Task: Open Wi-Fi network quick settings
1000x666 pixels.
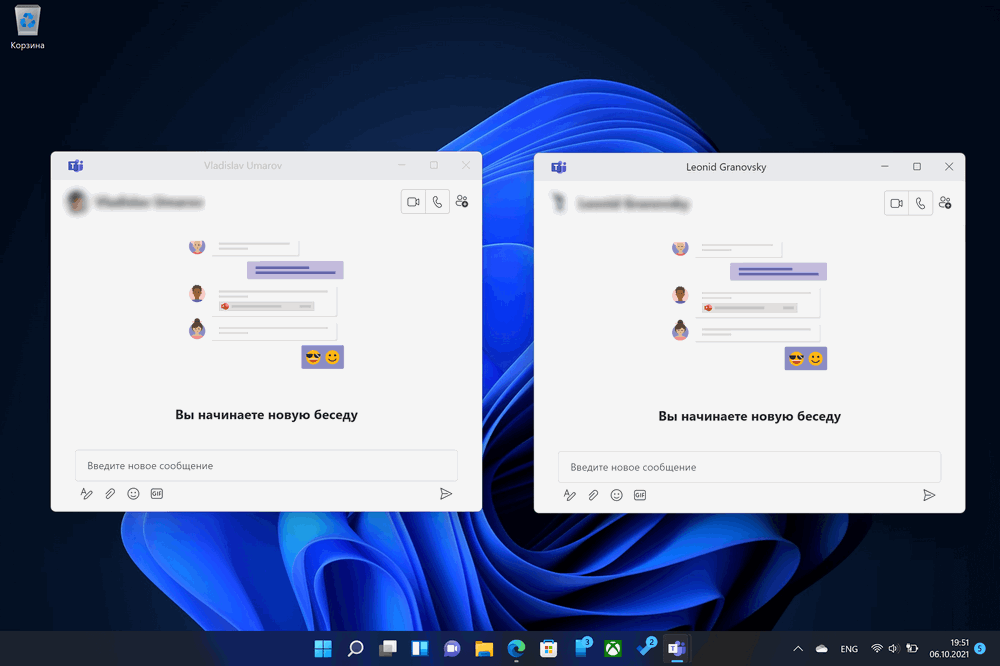Action: pyautogui.click(x=877, y=649)
